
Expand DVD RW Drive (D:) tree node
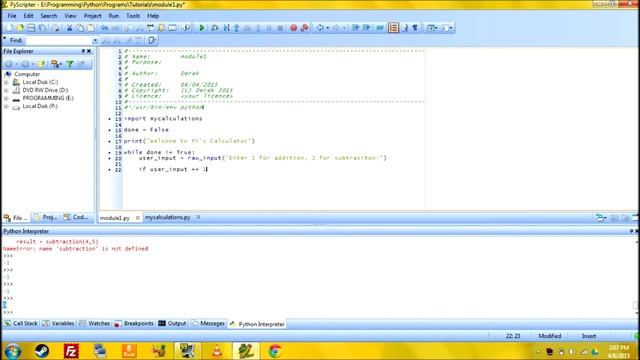[6, 90]
